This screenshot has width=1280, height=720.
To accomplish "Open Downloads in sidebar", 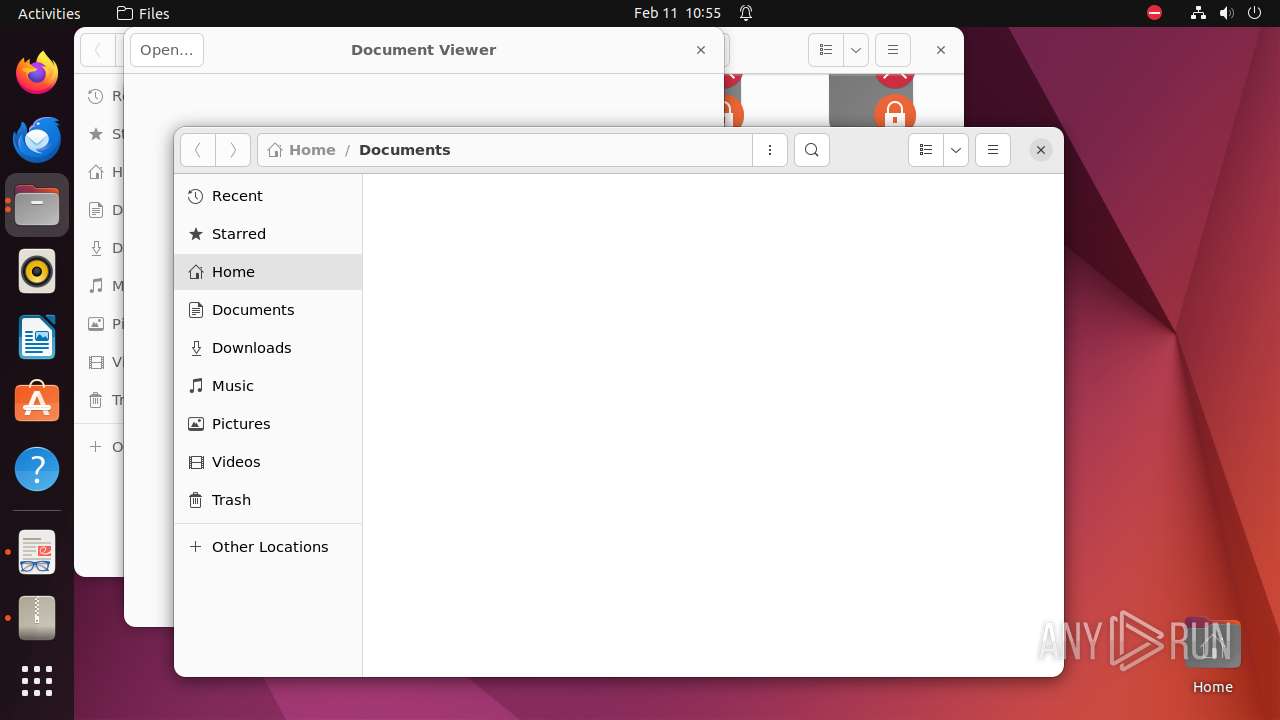I will 268,348.
